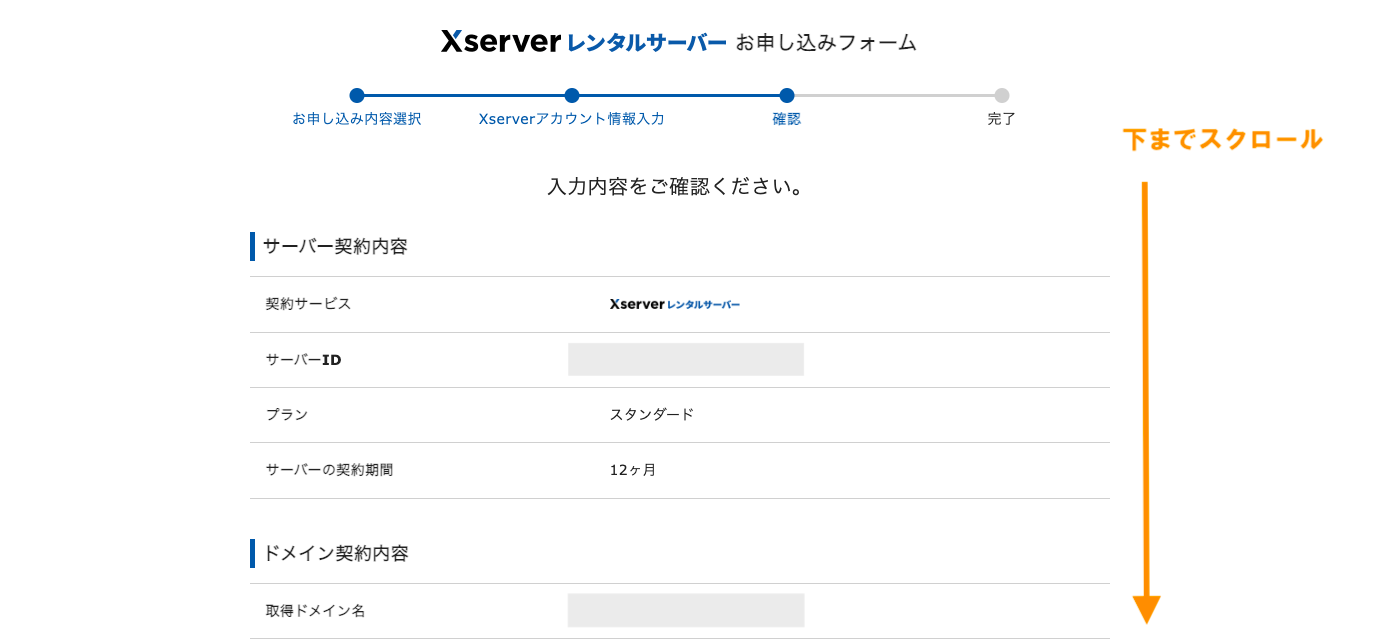Select the お申し込み内容選択 step label
Image resolution: width=1384 pixels, height=642 pixels.
(x=357, y=119)
